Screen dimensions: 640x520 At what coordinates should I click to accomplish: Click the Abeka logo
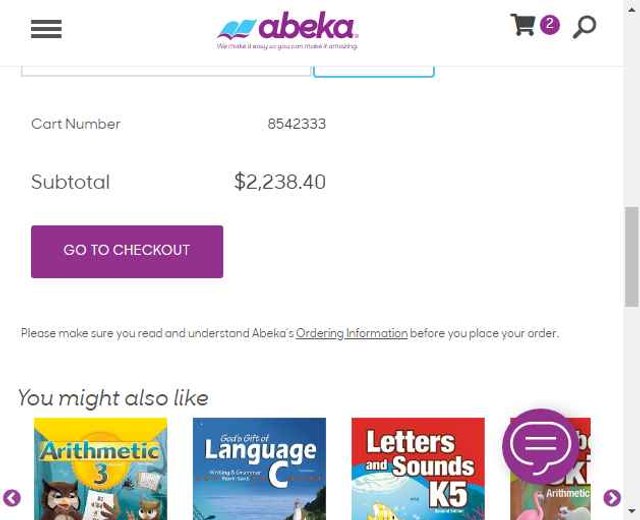[288, 30]
